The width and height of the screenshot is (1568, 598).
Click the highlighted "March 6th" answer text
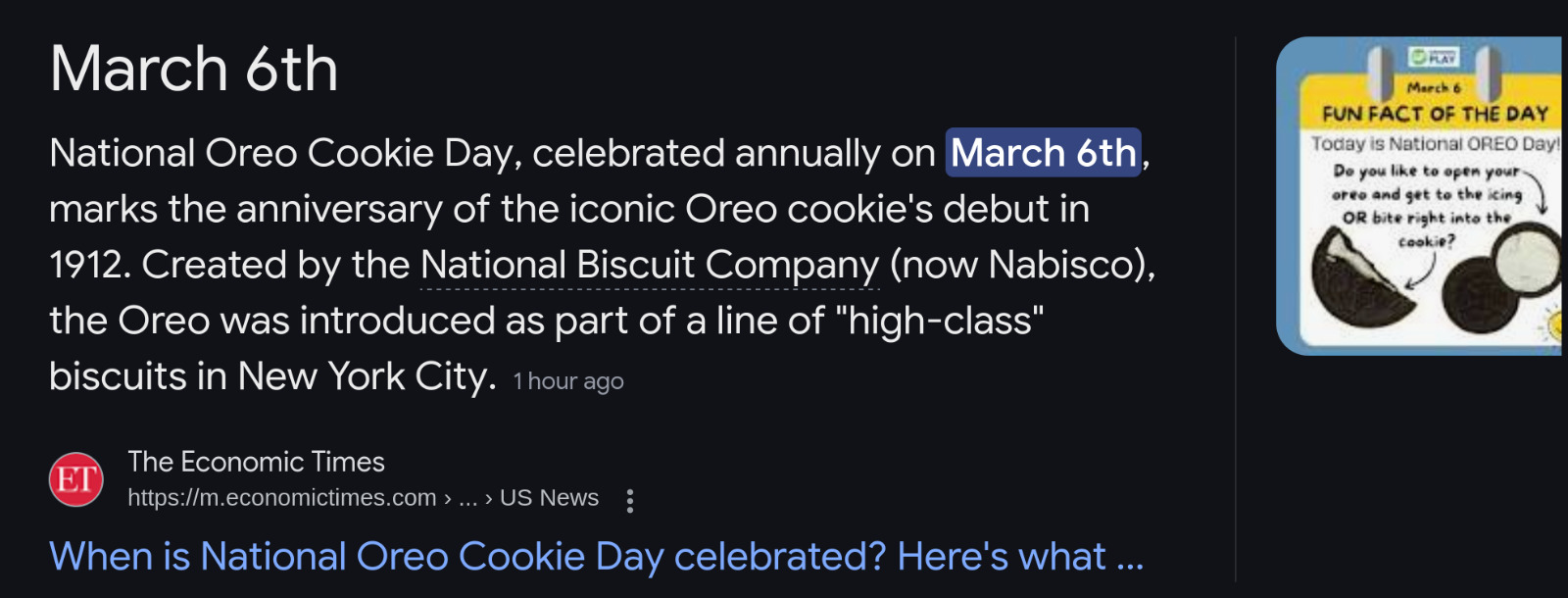click(1043, 154)
